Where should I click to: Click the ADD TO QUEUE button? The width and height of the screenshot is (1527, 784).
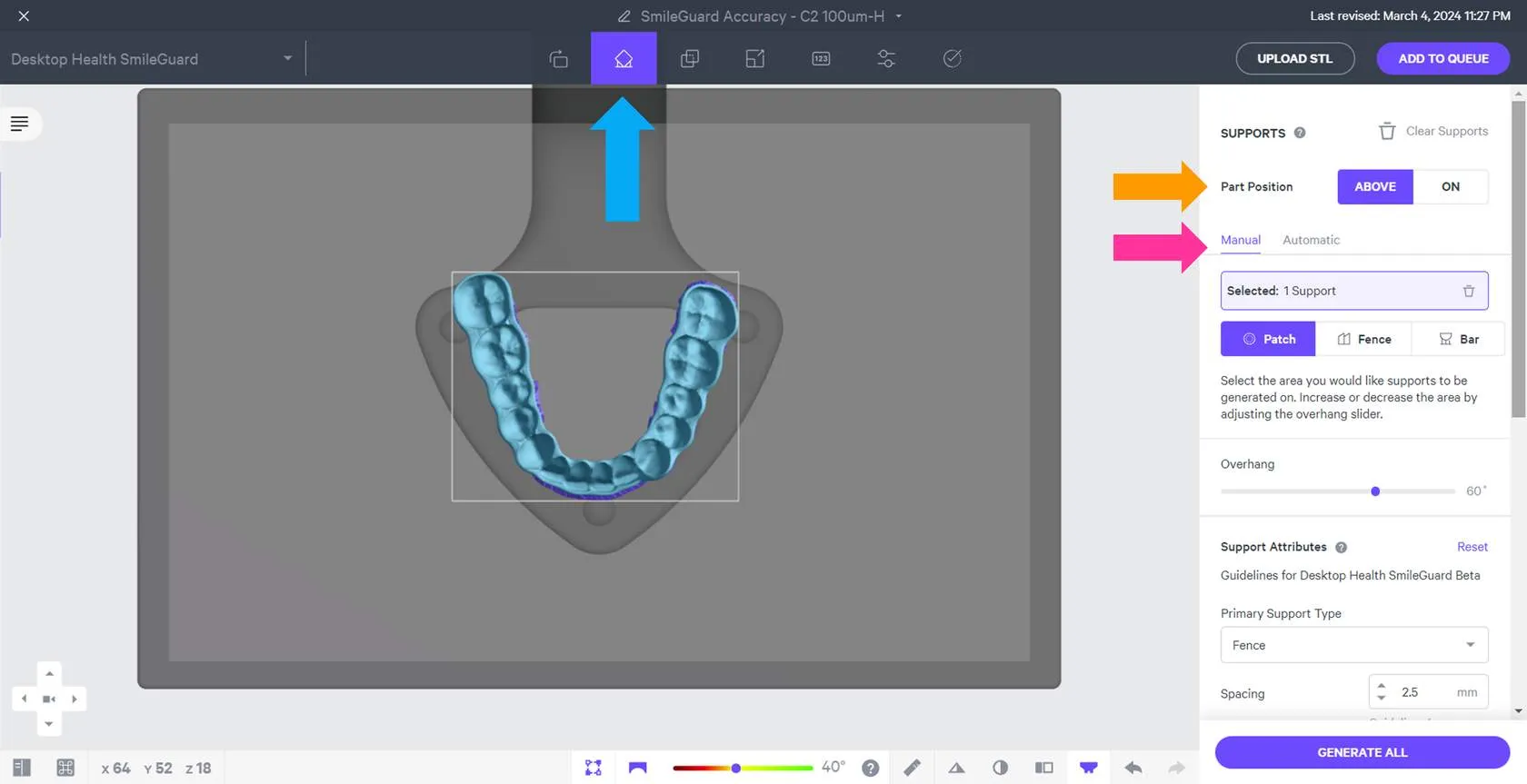(1443, 59)
